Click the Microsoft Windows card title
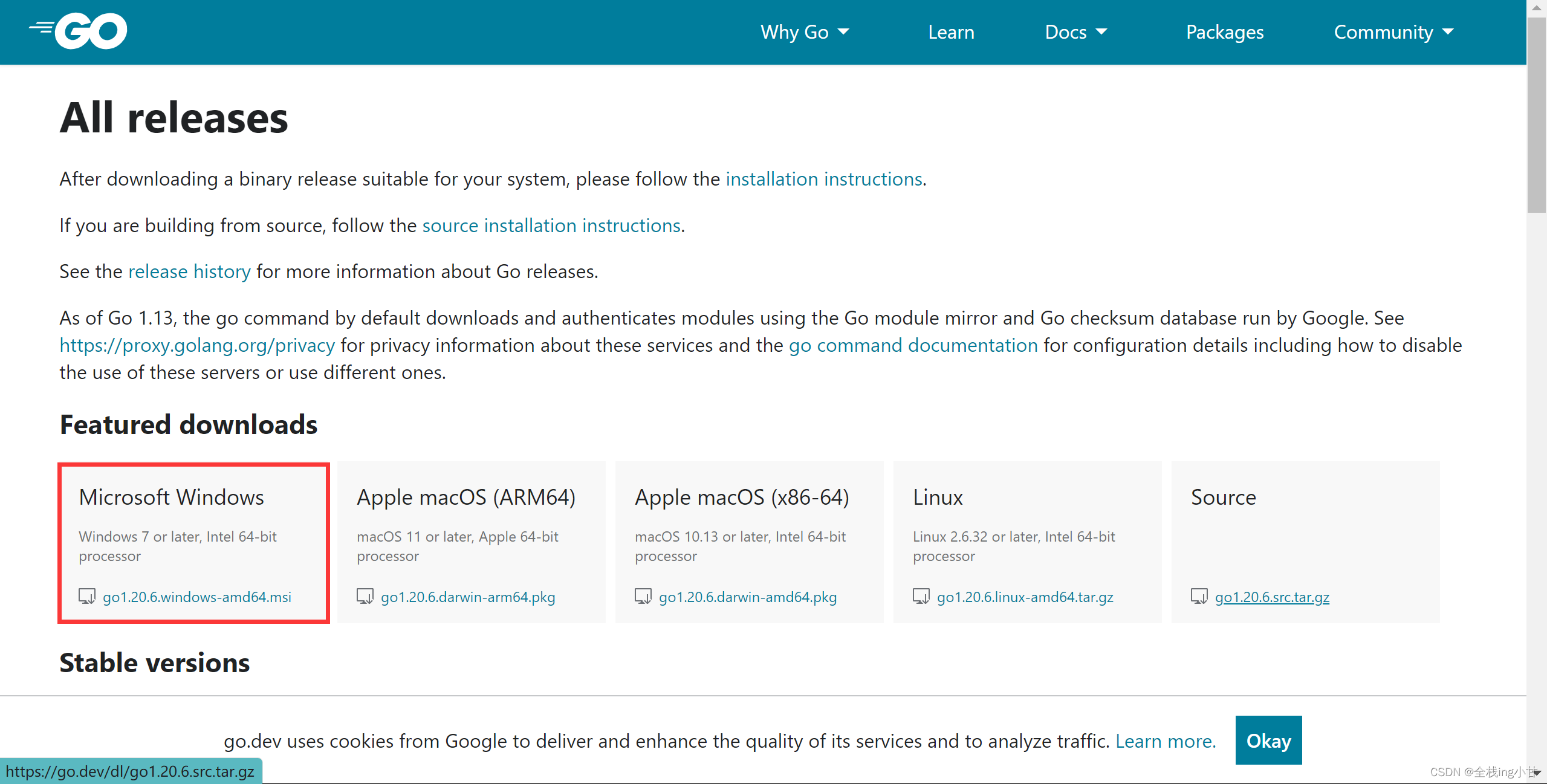The height and width of the screenshot is (784, 1547). pyautogui.click(x=172, y=497)
